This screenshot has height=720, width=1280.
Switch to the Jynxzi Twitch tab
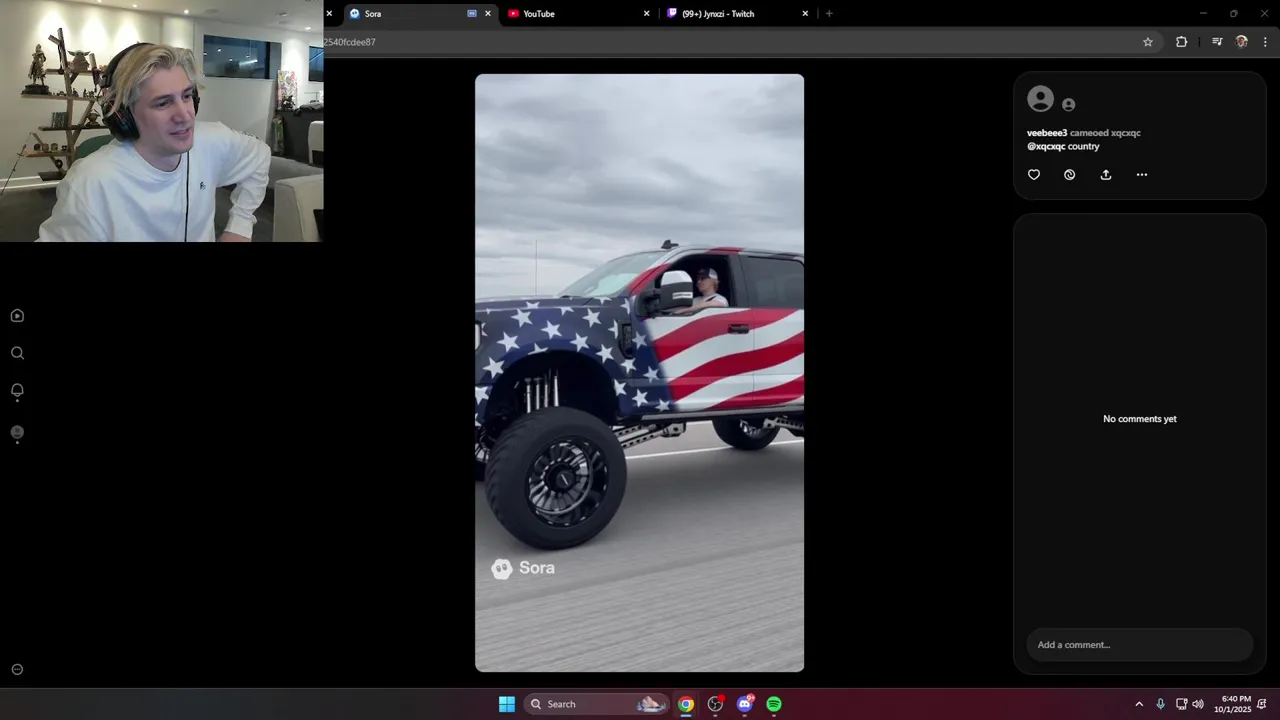coord(736,14)
